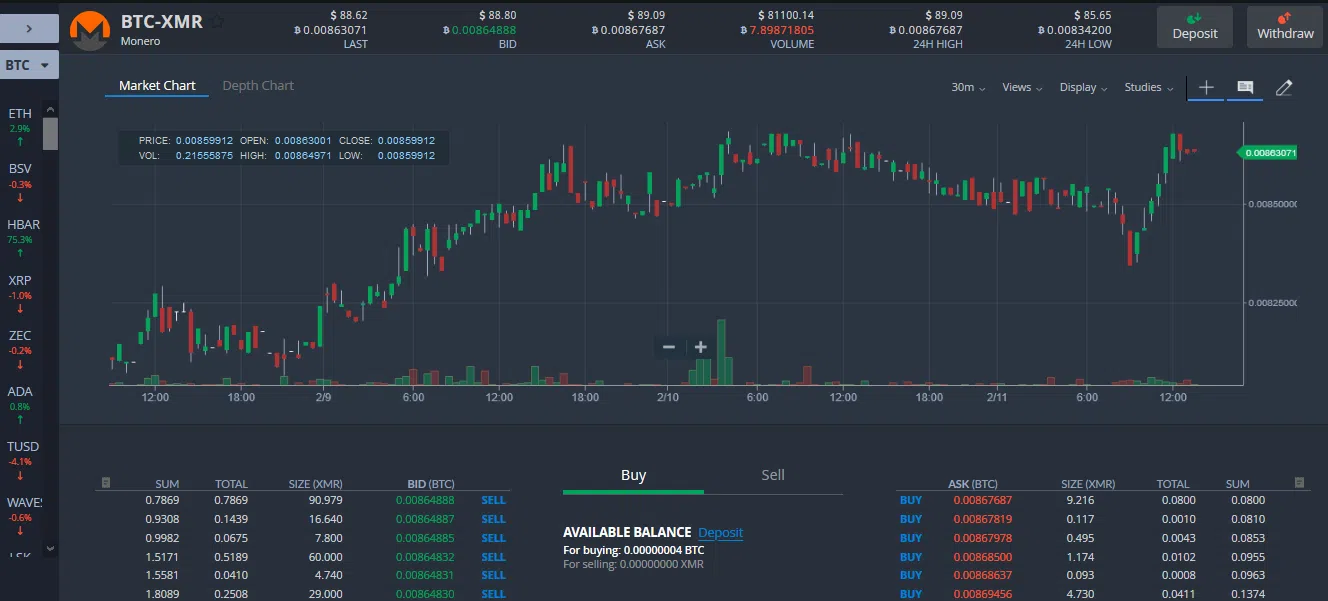Viewport: 1328px width, 601px height.
Task: Select the pencil drawing tool
Action: pyautogui.click(x=1284, y=88)
